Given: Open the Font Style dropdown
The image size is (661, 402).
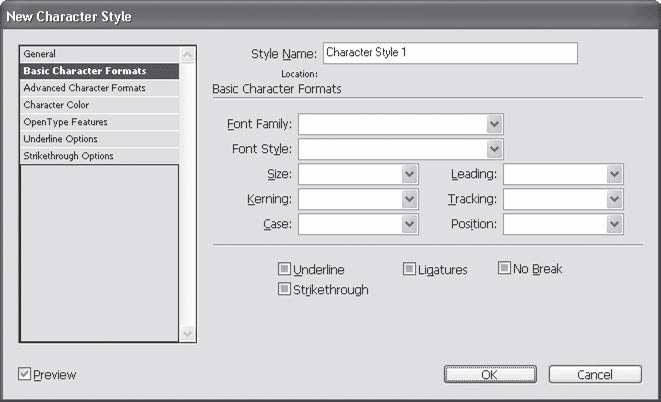Looking at the screenshot, I should [494, 149].
